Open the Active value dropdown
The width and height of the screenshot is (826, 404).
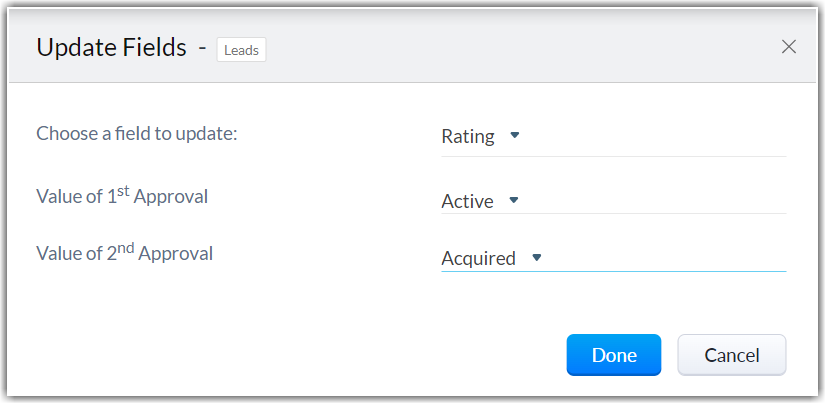467,201
